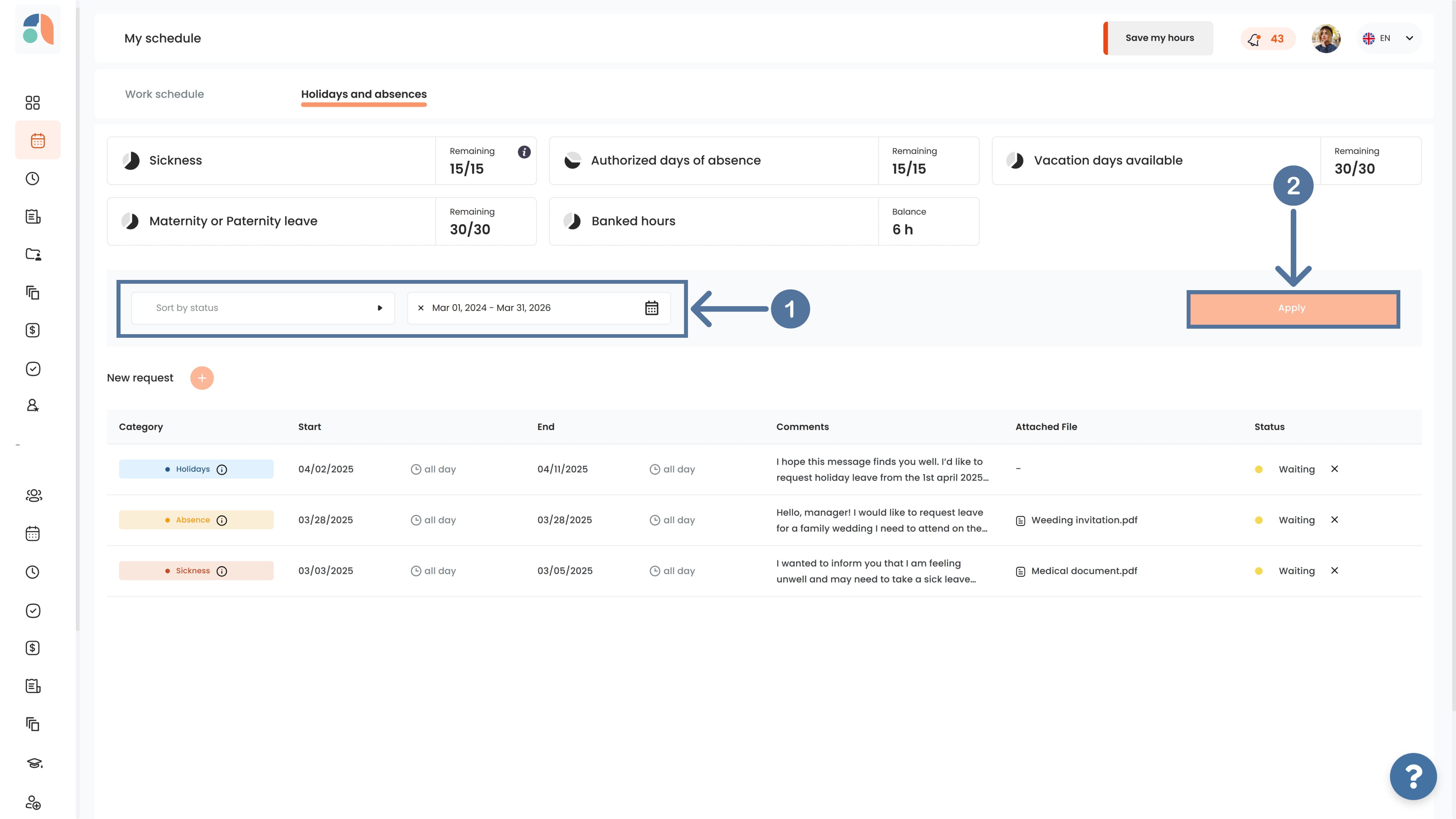The image size is (1456, 819).
Task: Open the upper checkmark tasks icon
Action: [x=33, y=368]
